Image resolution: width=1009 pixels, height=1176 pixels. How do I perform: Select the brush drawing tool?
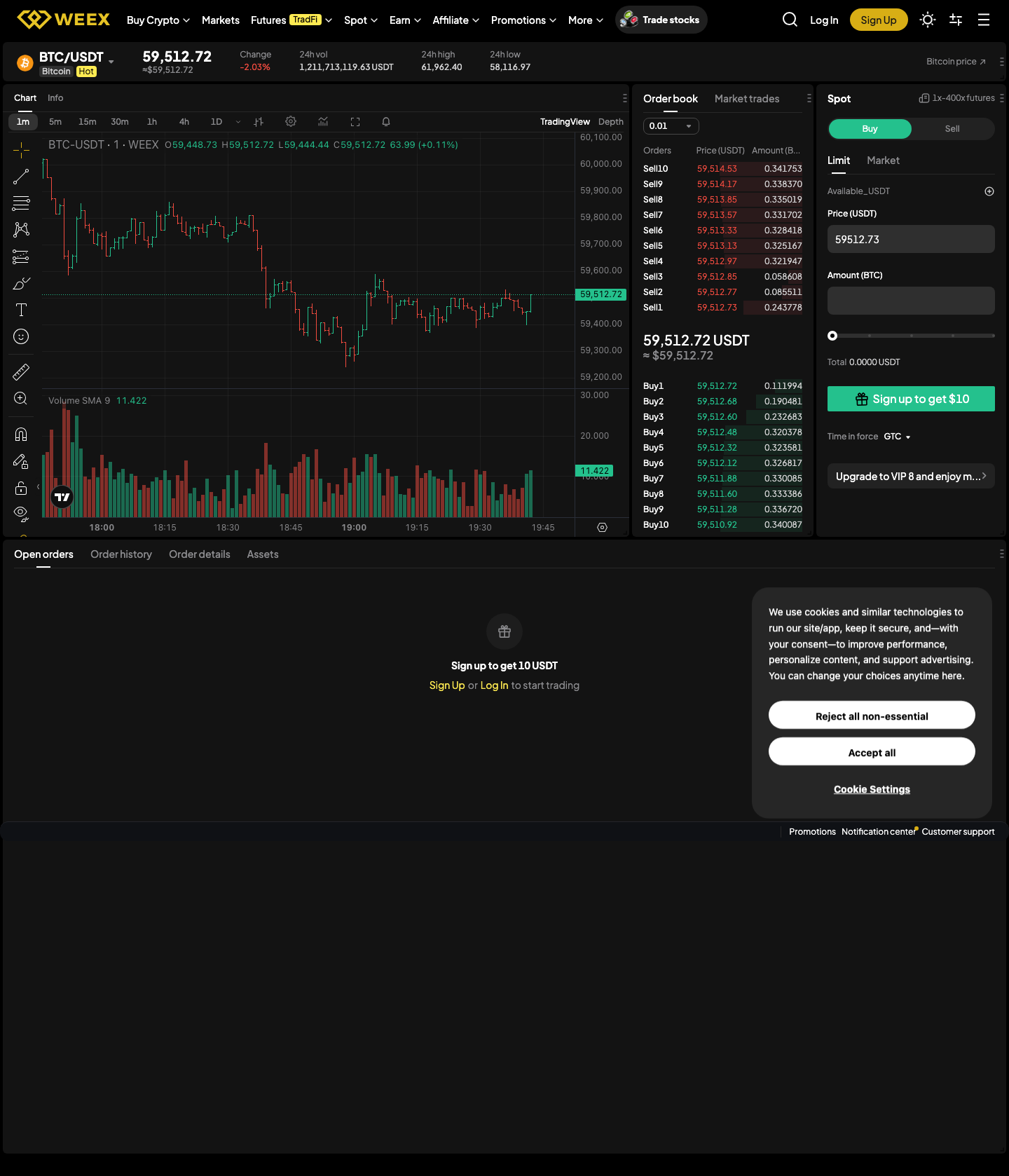point(21,283)
